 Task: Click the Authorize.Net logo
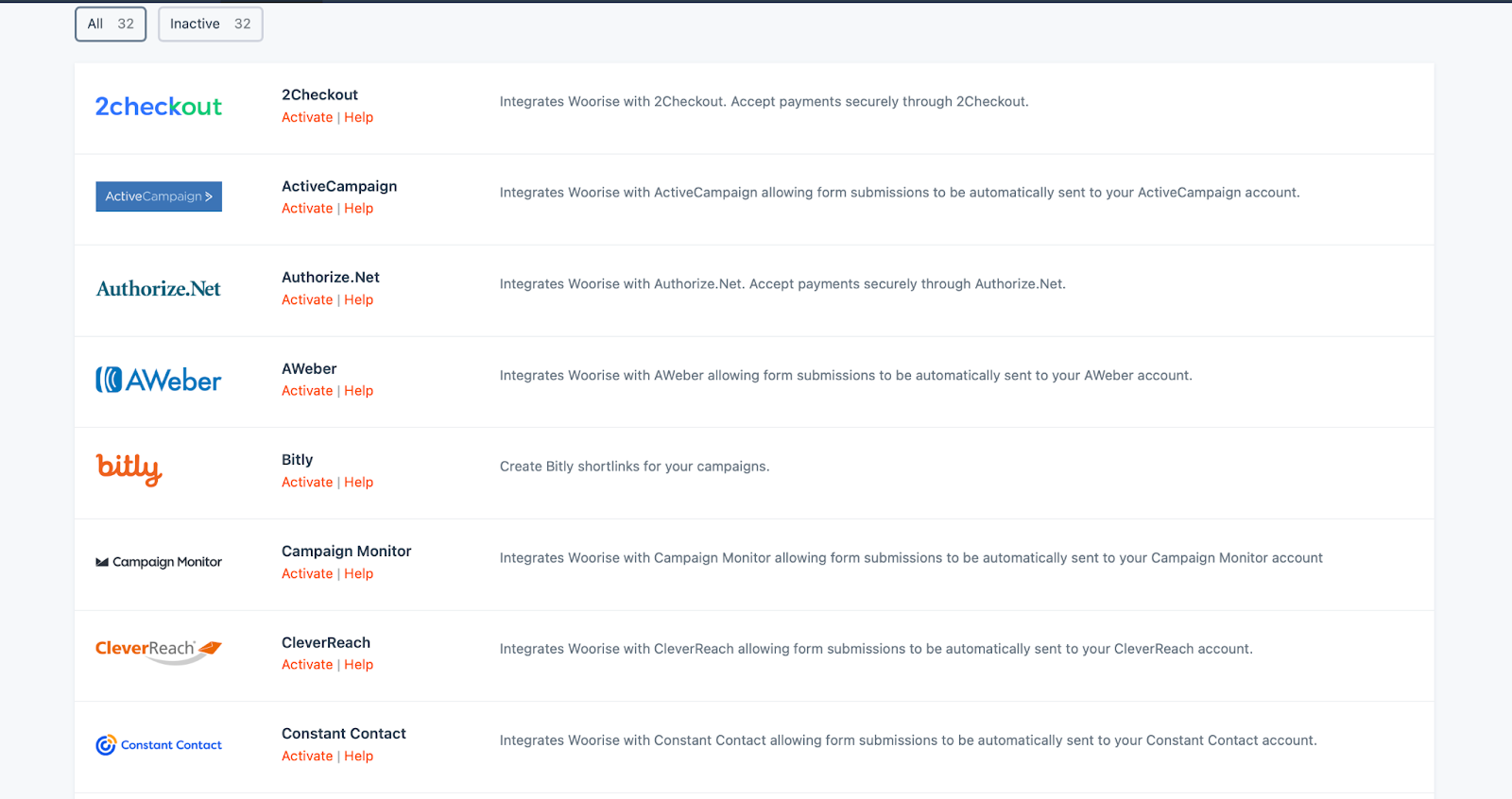(x=159, y=289)
